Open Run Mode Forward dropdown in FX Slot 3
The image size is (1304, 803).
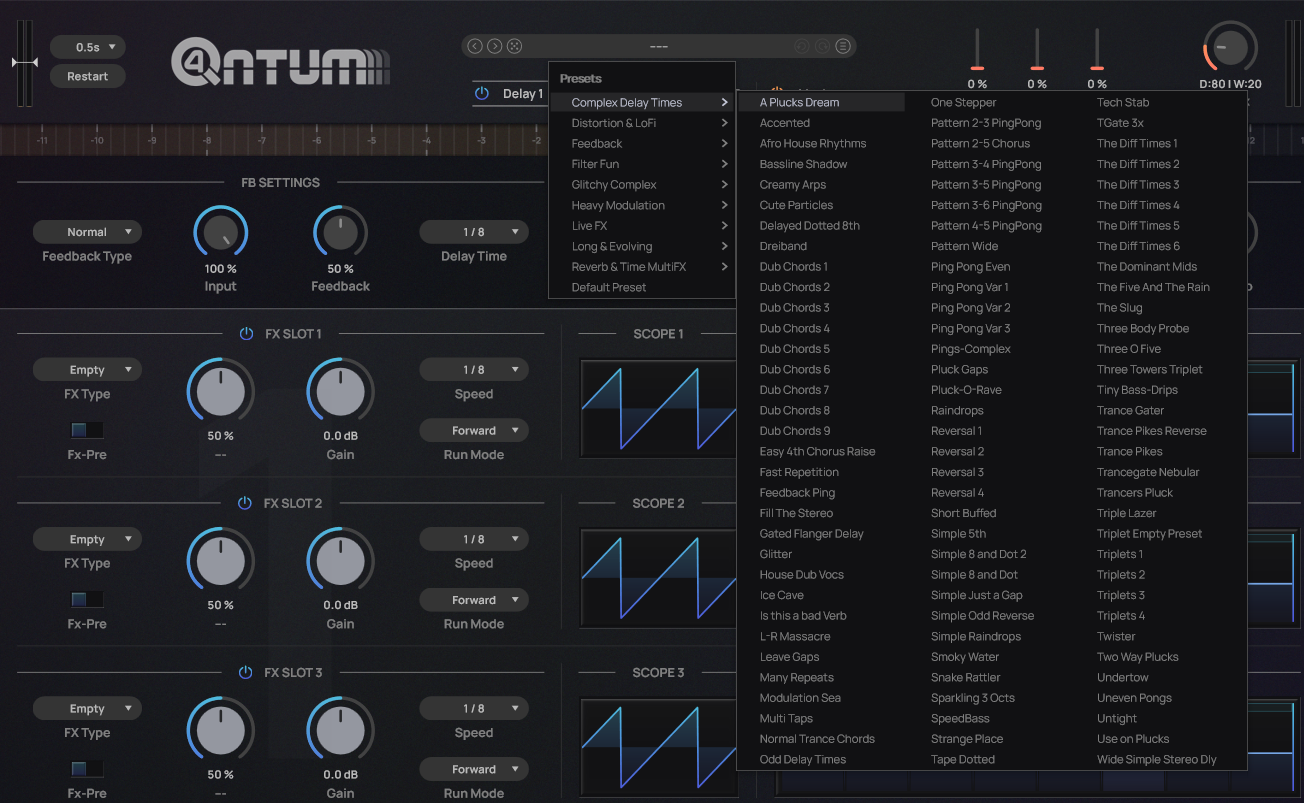[474, 769]
